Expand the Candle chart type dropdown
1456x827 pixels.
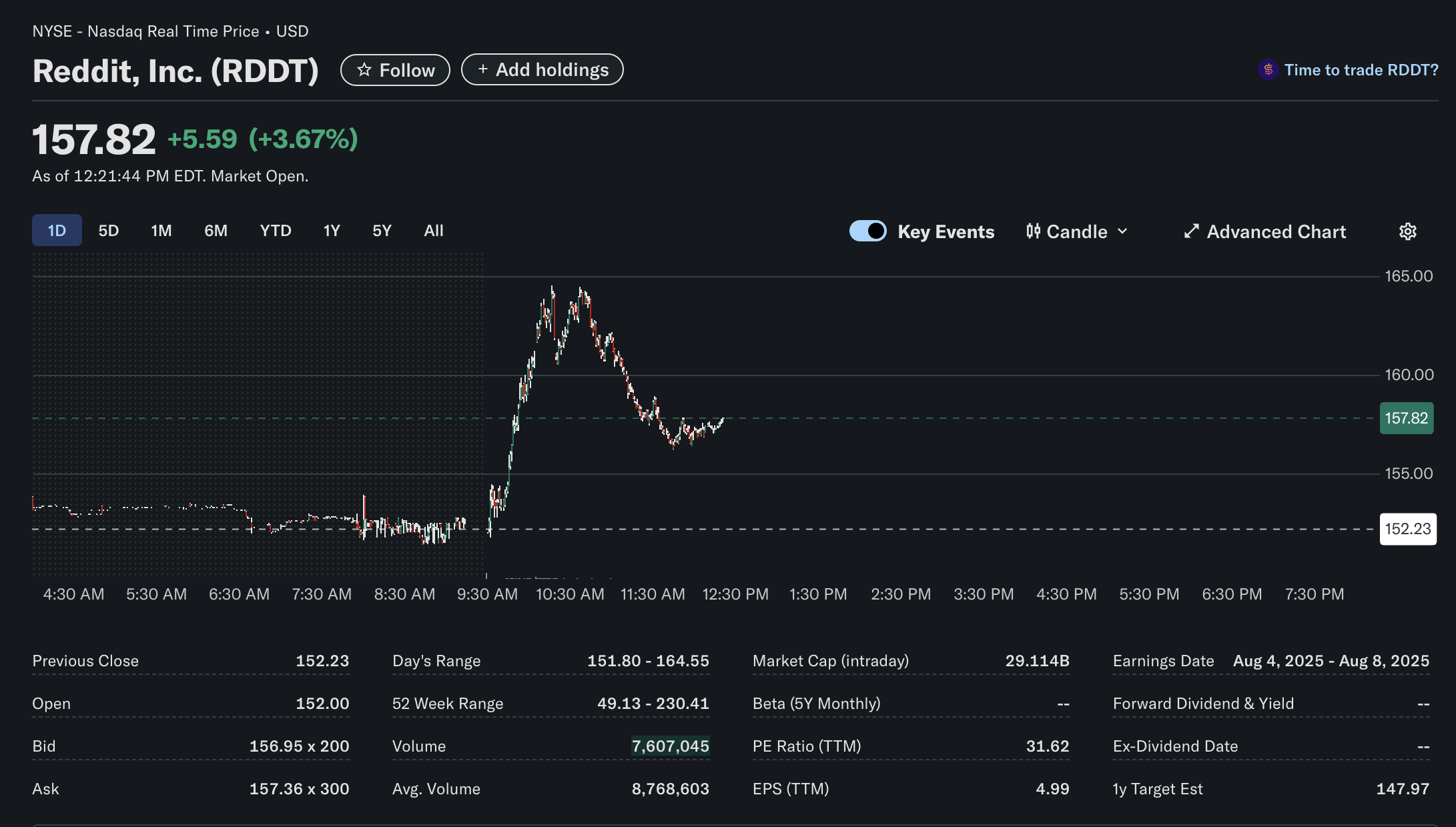click(1077, 231)
